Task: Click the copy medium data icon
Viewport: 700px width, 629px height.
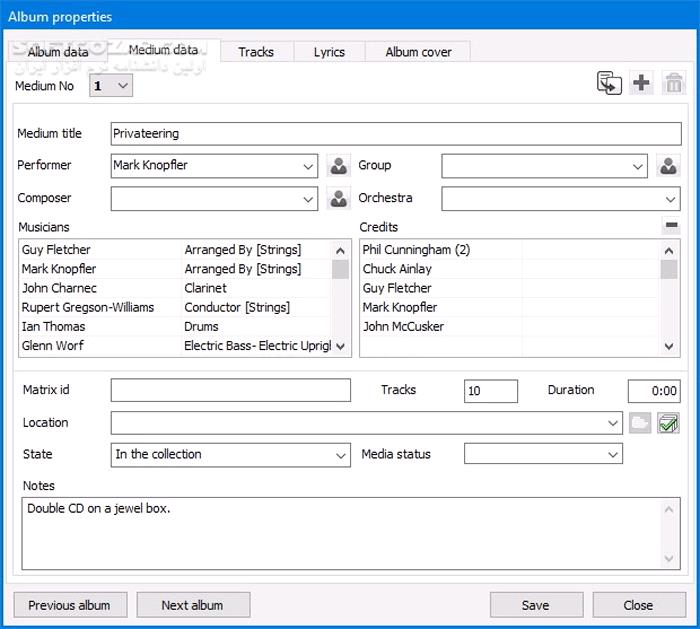Action: [609, 84]
